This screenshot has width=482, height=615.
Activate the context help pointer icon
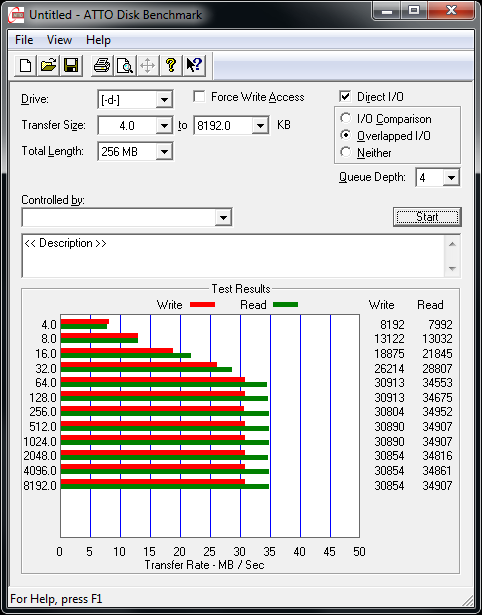tap(193, 65)
